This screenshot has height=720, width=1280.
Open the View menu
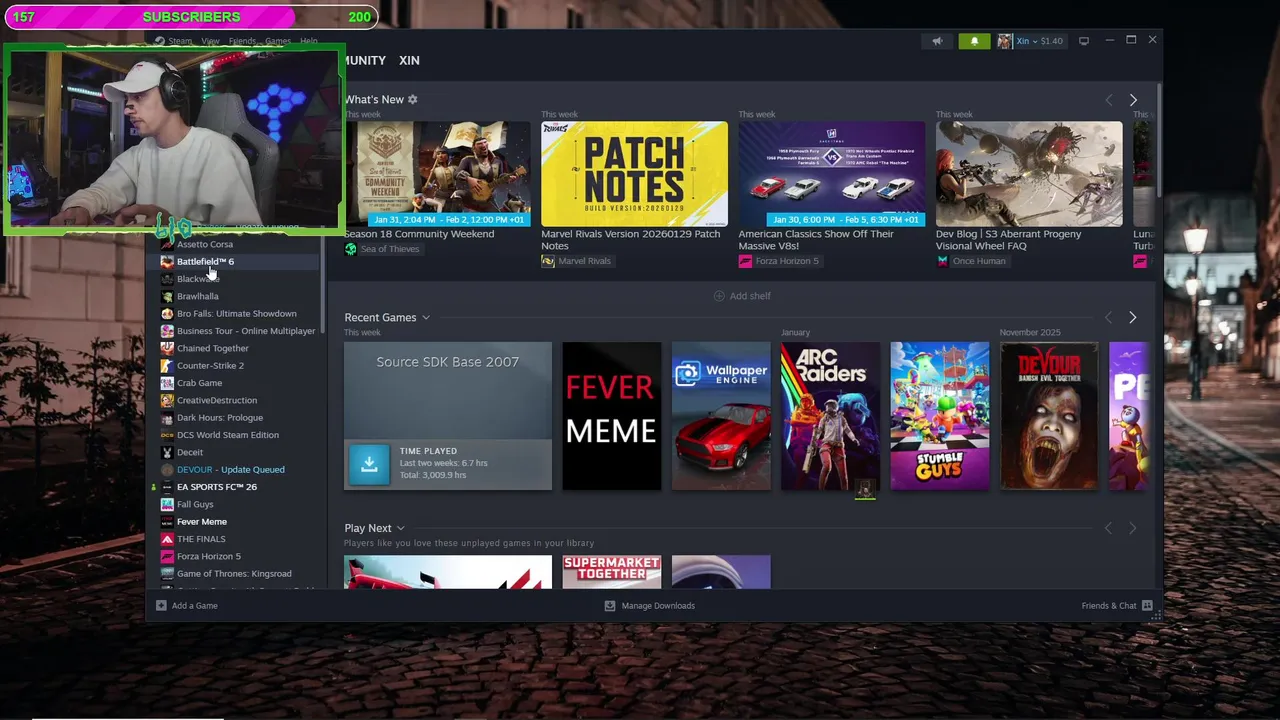[210, 41]
